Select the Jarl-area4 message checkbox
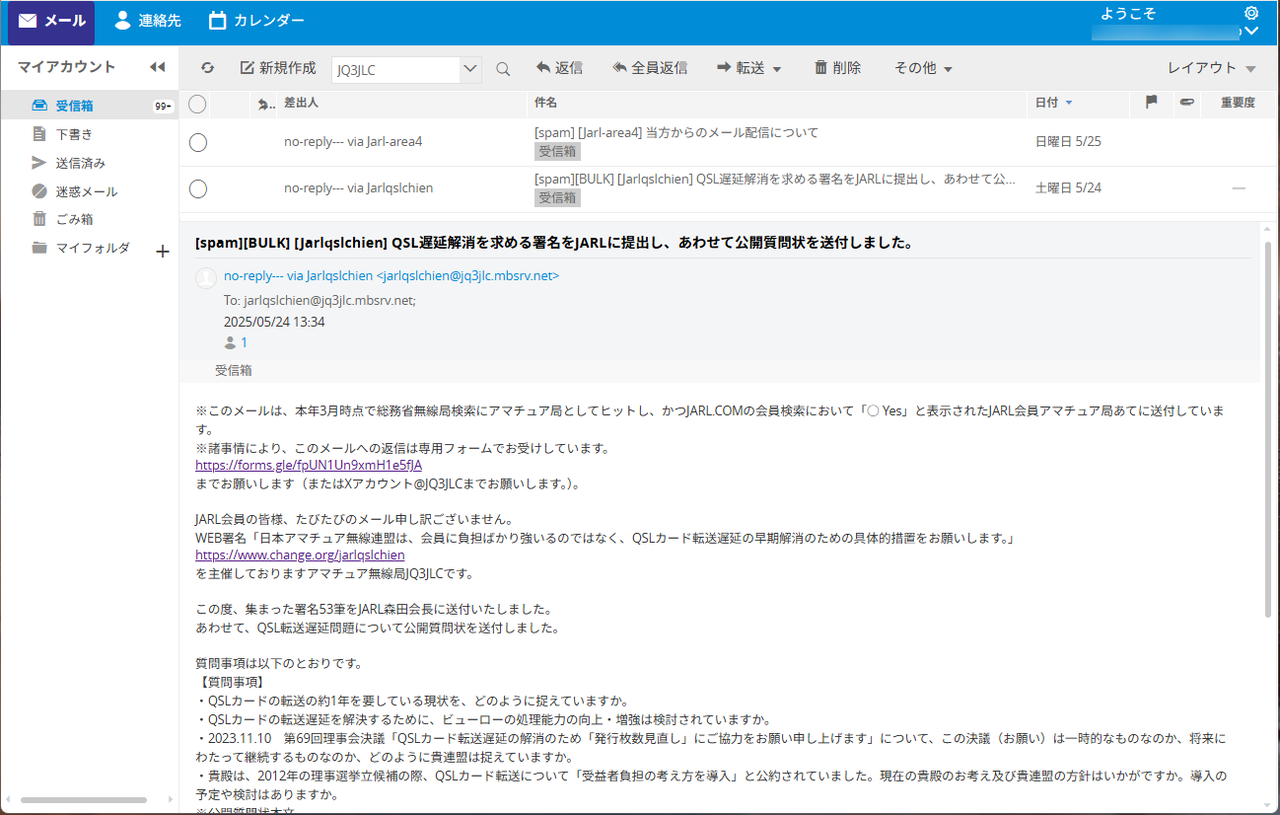This screenshot has height=815, width=1280. [198, 142]
